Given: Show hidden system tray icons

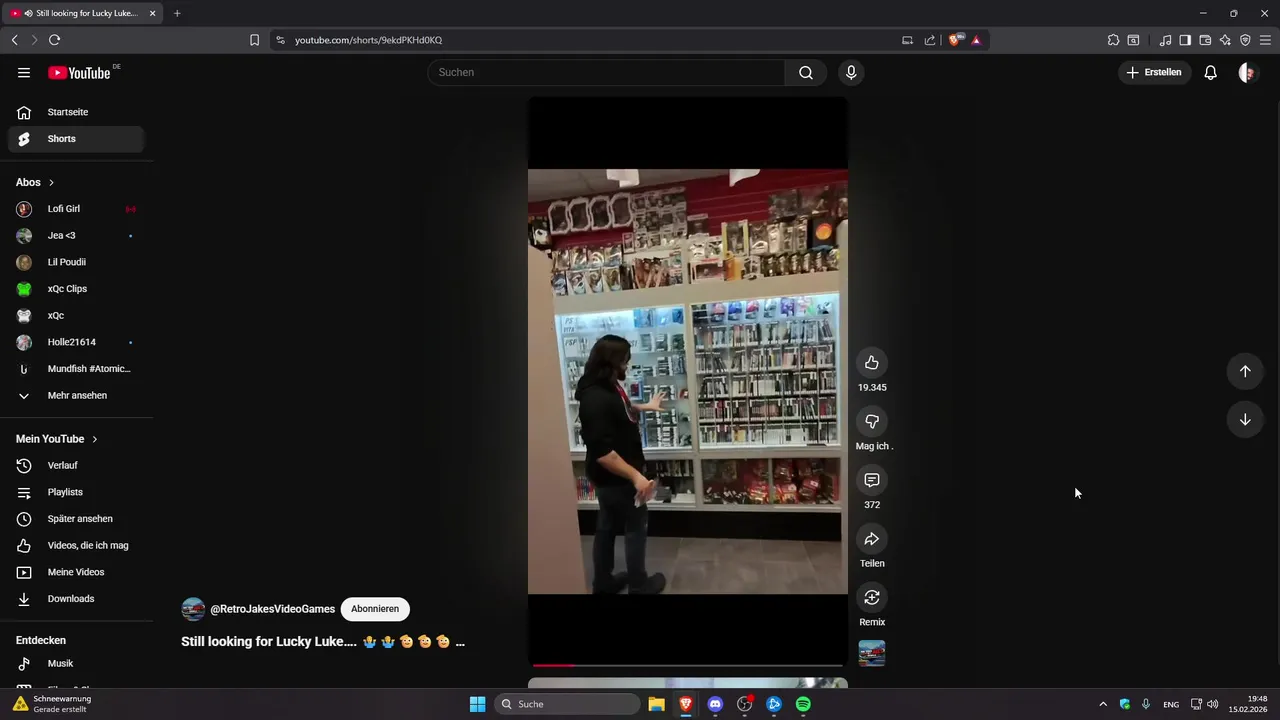Looking at the screenshot, I should [1103, 704].
